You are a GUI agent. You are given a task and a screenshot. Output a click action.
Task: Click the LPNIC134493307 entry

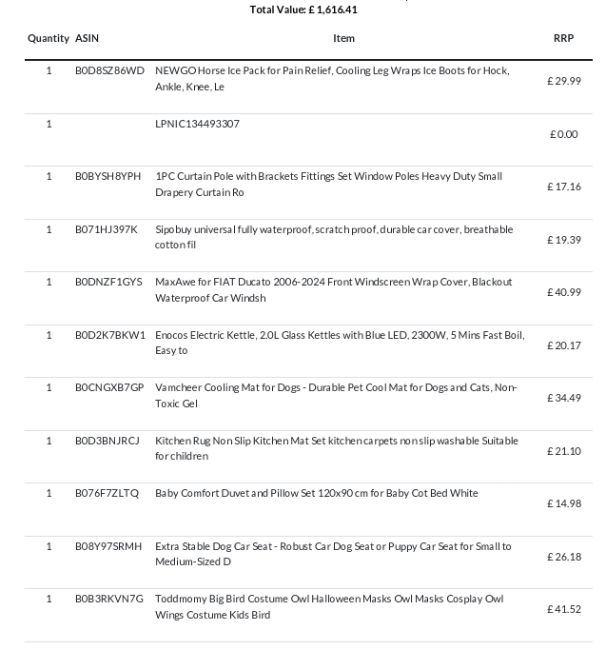click(197, 124)
